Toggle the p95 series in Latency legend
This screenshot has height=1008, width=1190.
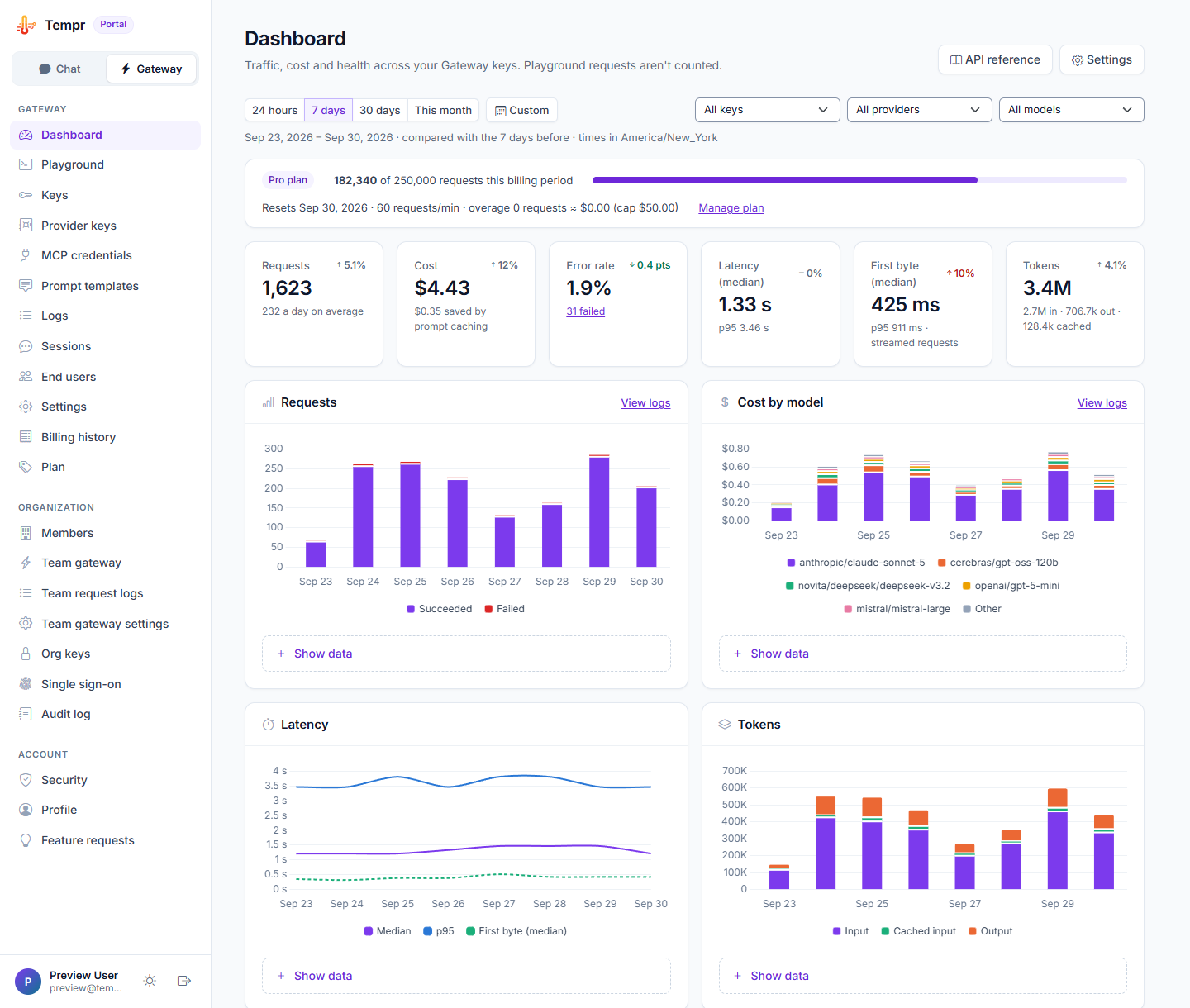tap(439, 931)
